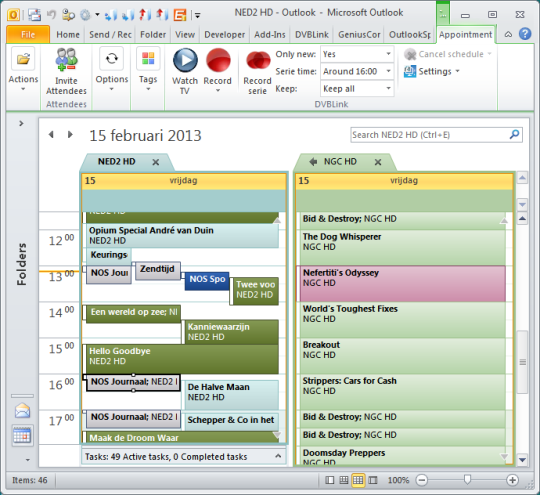This screenshot has height=495, width=540.
Task: Expand the Settings dropdown arrow
Action: [x=458, y=71]
